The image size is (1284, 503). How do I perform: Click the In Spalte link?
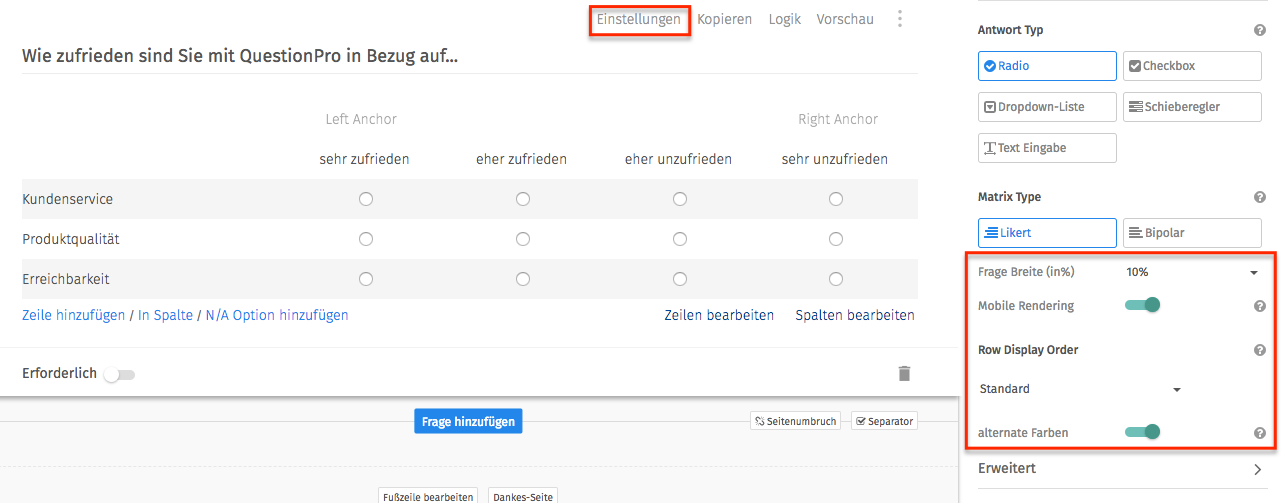click(x=166, y=315)
